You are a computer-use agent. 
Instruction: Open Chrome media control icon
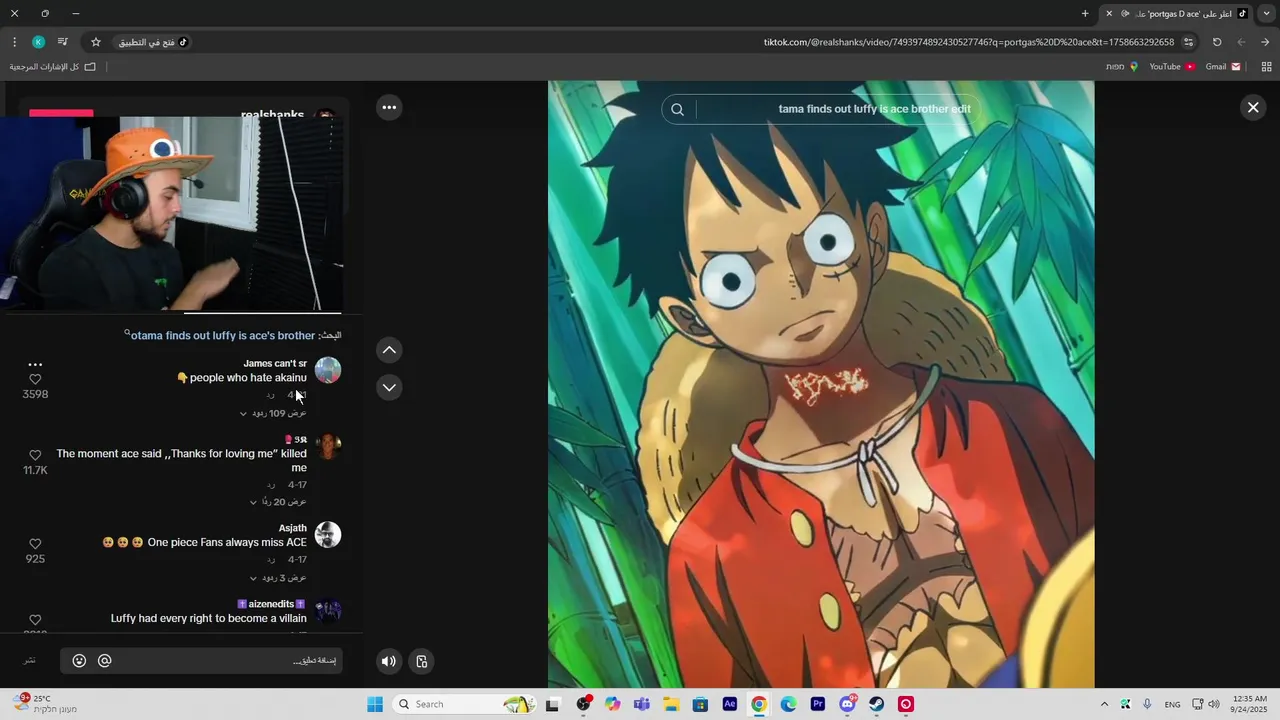[62, 42]
